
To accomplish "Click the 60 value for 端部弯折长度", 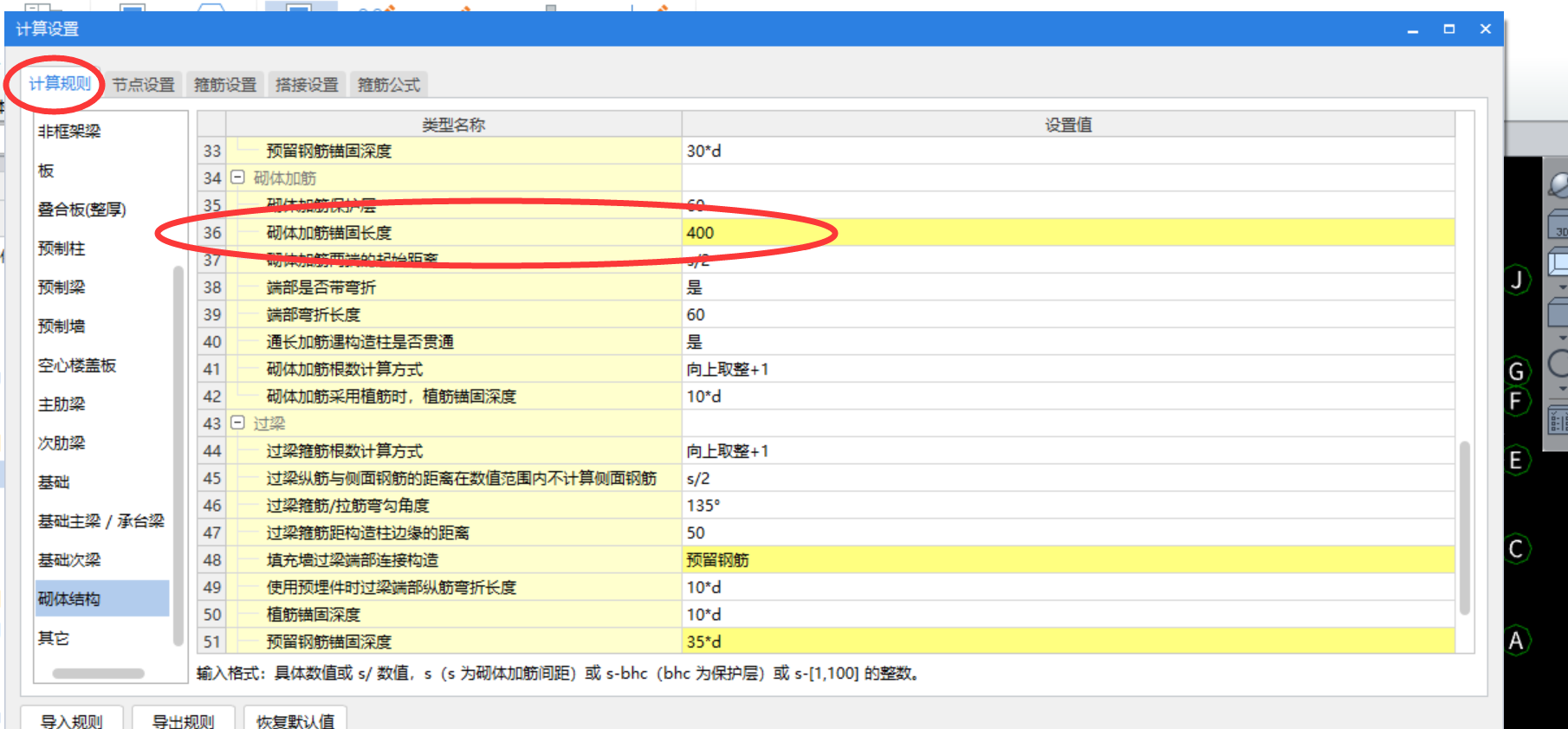I will [x=1068, y=314].
